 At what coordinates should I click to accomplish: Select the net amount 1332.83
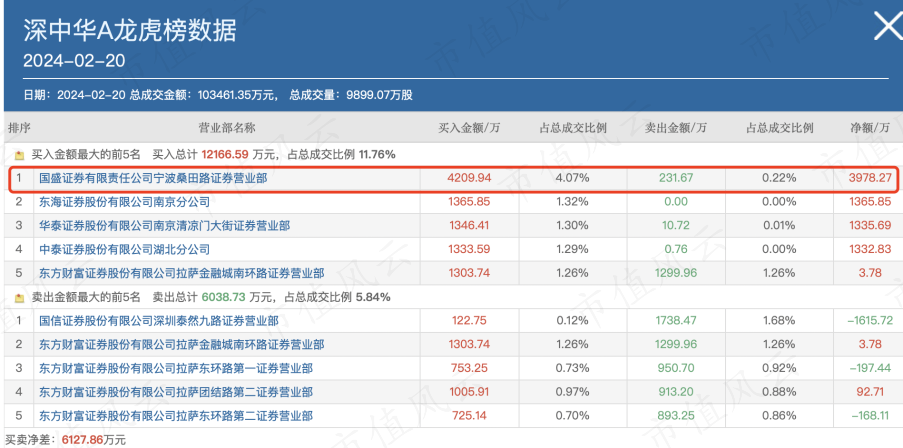coord(870,249)
